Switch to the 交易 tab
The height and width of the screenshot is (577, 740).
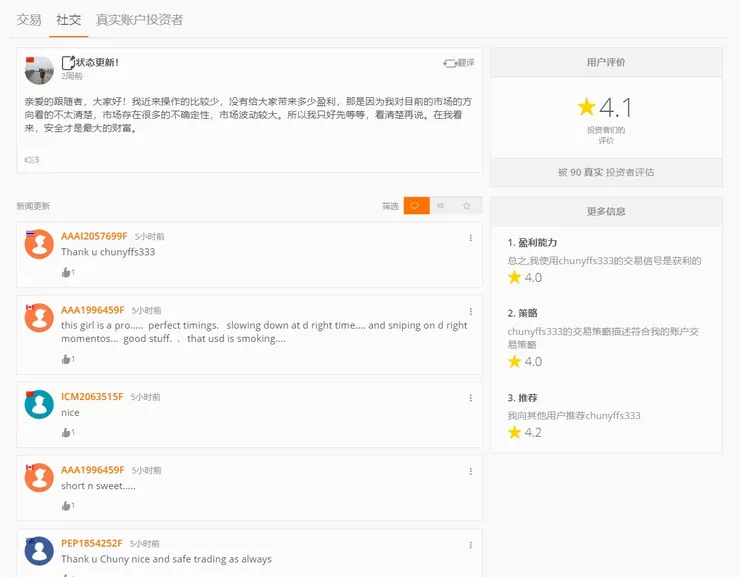29,20
